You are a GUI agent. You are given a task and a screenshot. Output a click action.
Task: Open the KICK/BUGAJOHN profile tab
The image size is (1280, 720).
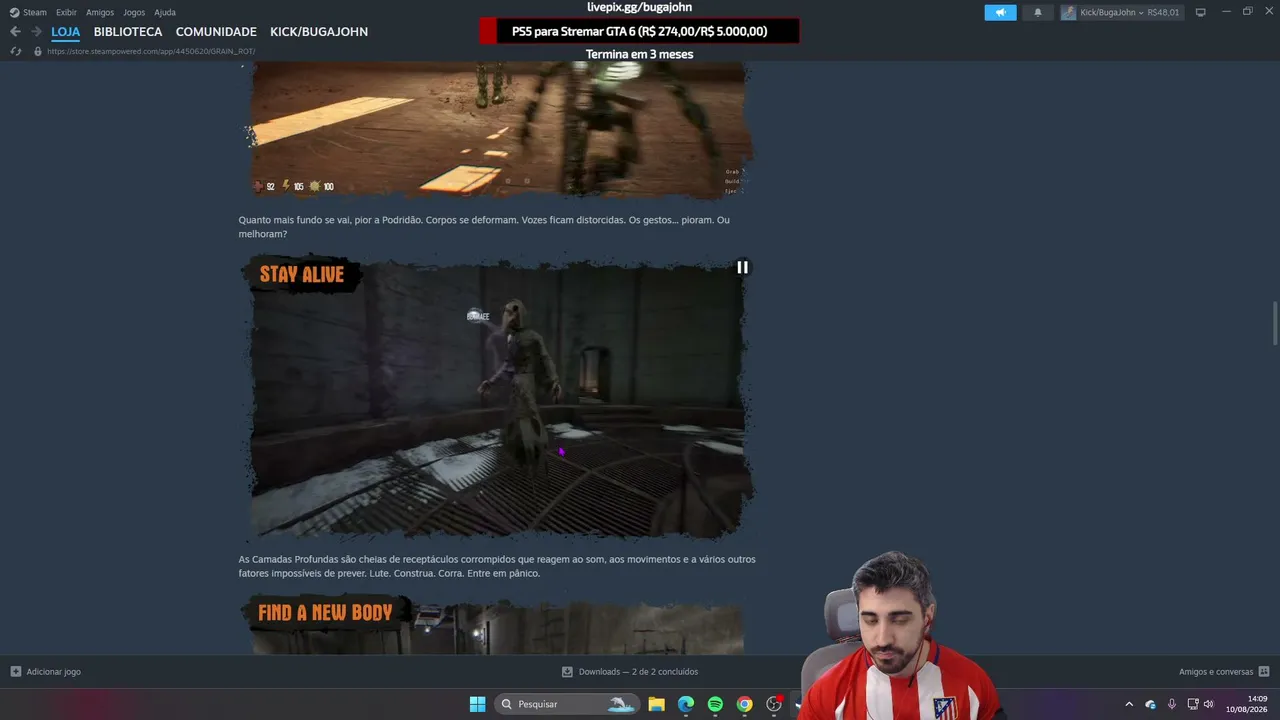[x=319, y=32]
